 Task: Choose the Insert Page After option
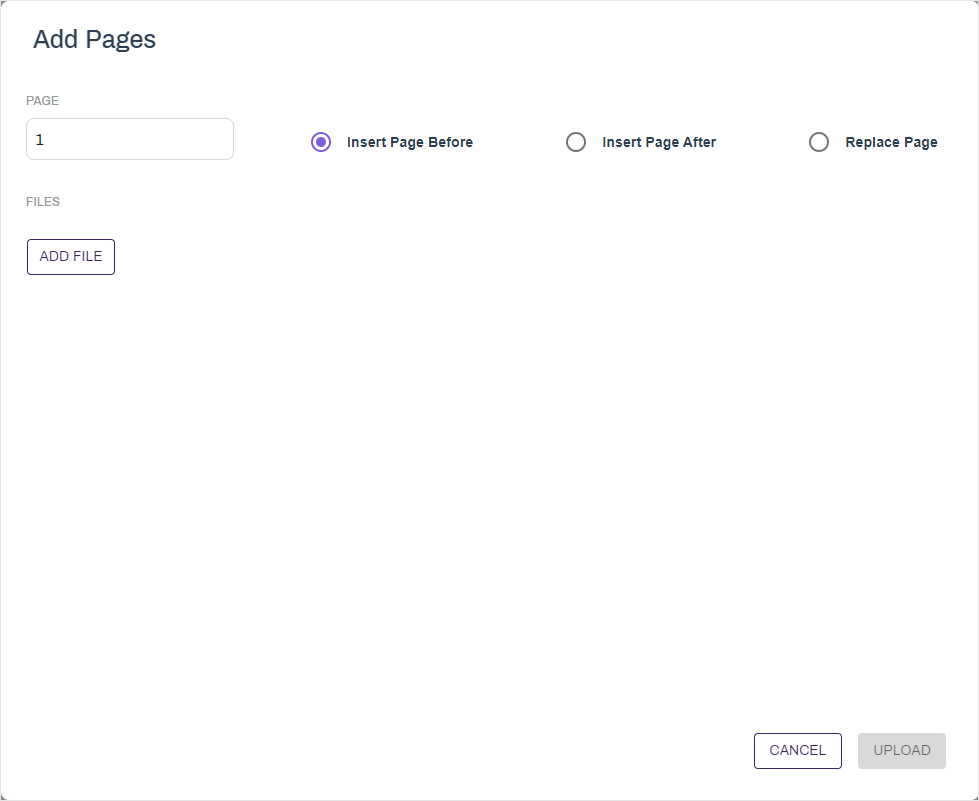[x=576, y=142]
